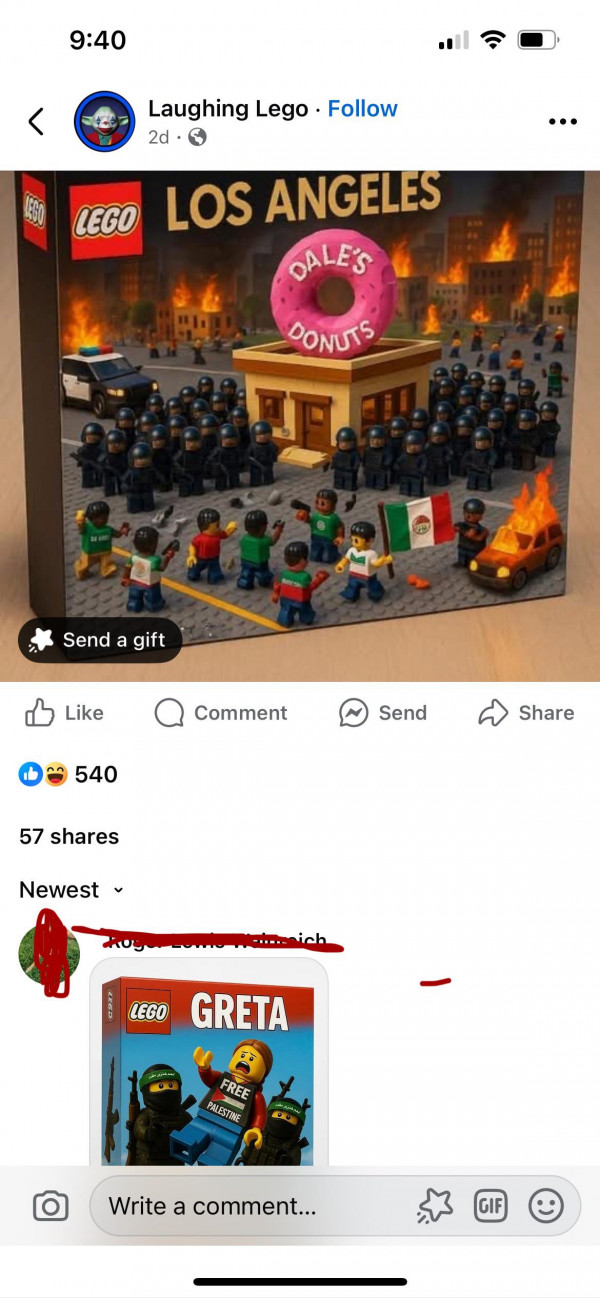Go back using the left arrow
Viewport: 600px width, 1298px height.
pos(36,122)
